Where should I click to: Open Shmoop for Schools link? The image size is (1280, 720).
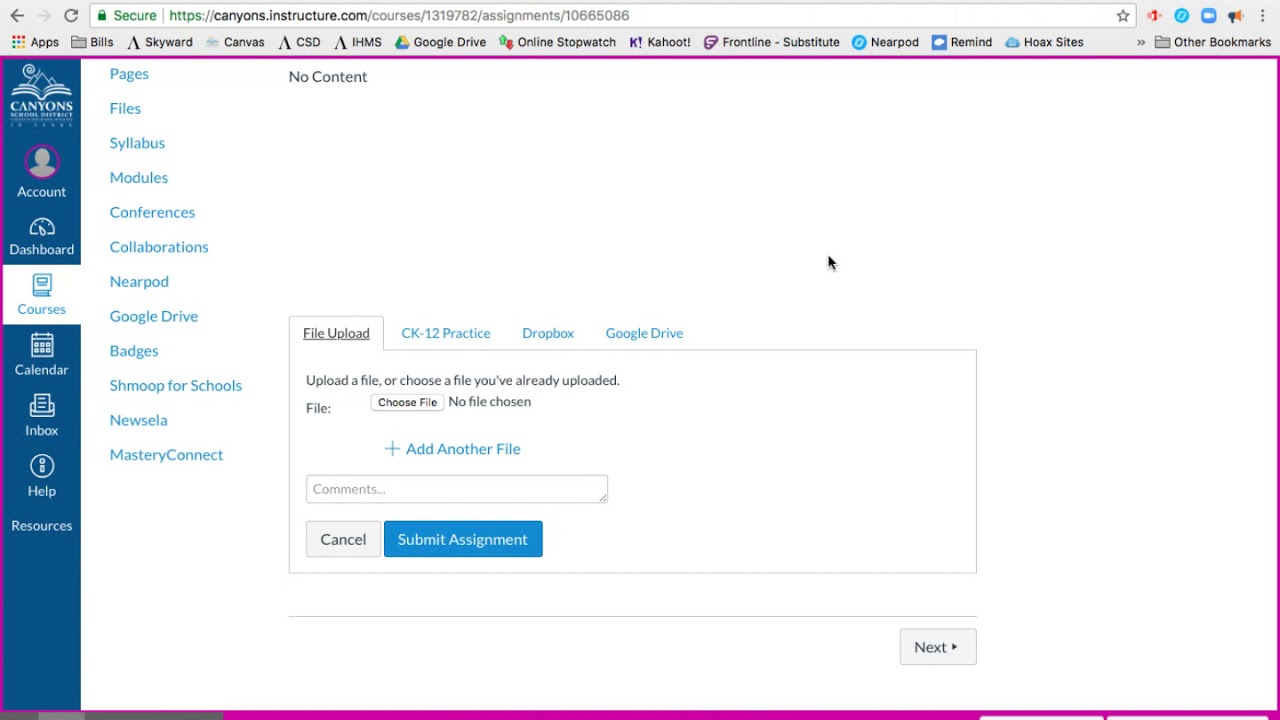(175, 385)
